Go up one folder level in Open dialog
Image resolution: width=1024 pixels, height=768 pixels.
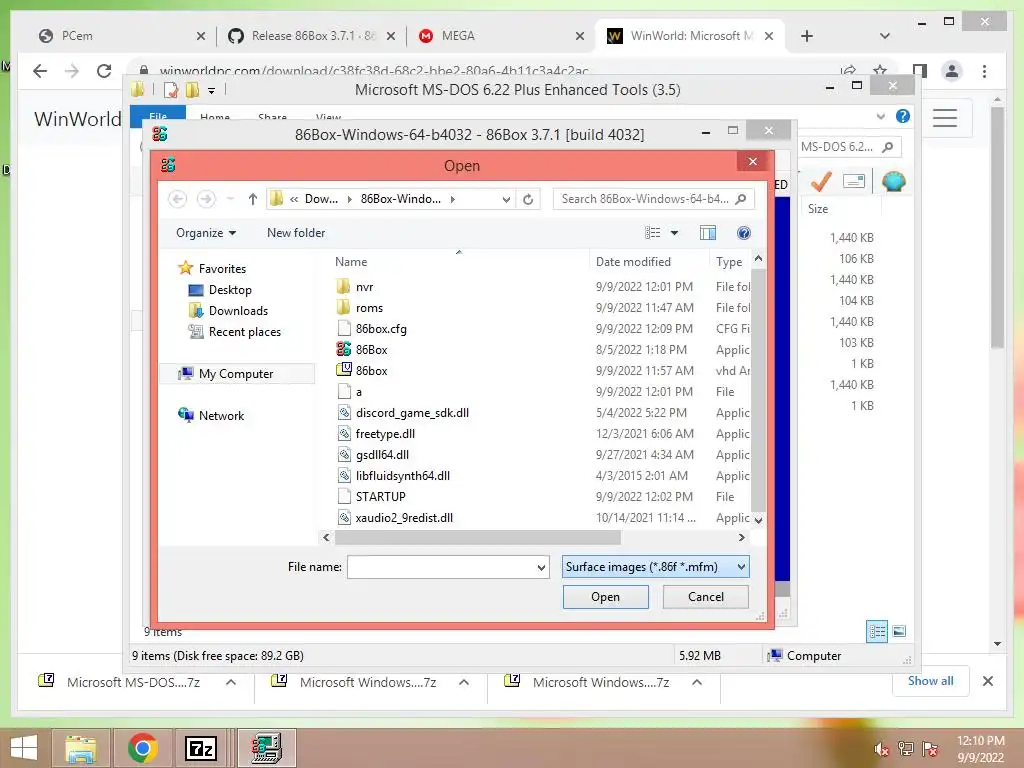click(x=253, y=199)
